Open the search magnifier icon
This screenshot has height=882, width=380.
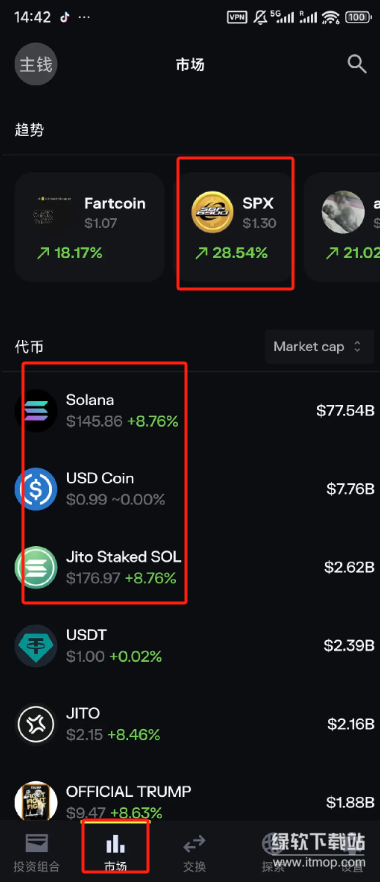[357, 64]
